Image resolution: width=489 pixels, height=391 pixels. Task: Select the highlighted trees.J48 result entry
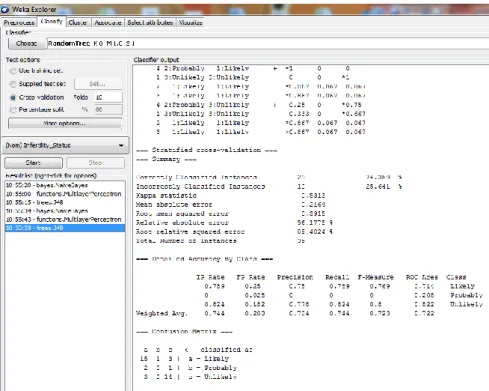[x=65, y=228]
